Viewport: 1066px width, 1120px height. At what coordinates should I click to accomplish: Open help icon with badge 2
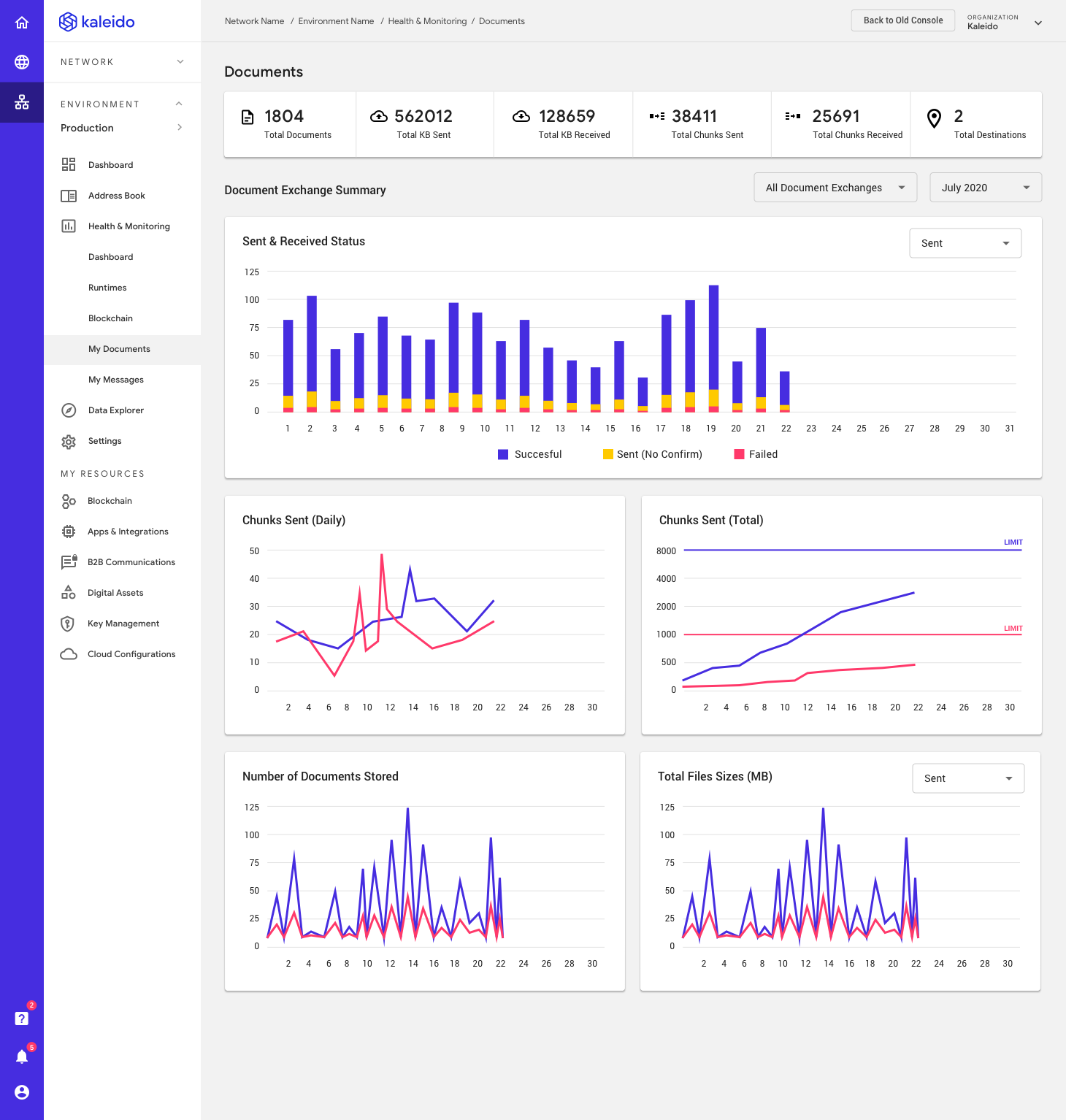click(22, 1019)
